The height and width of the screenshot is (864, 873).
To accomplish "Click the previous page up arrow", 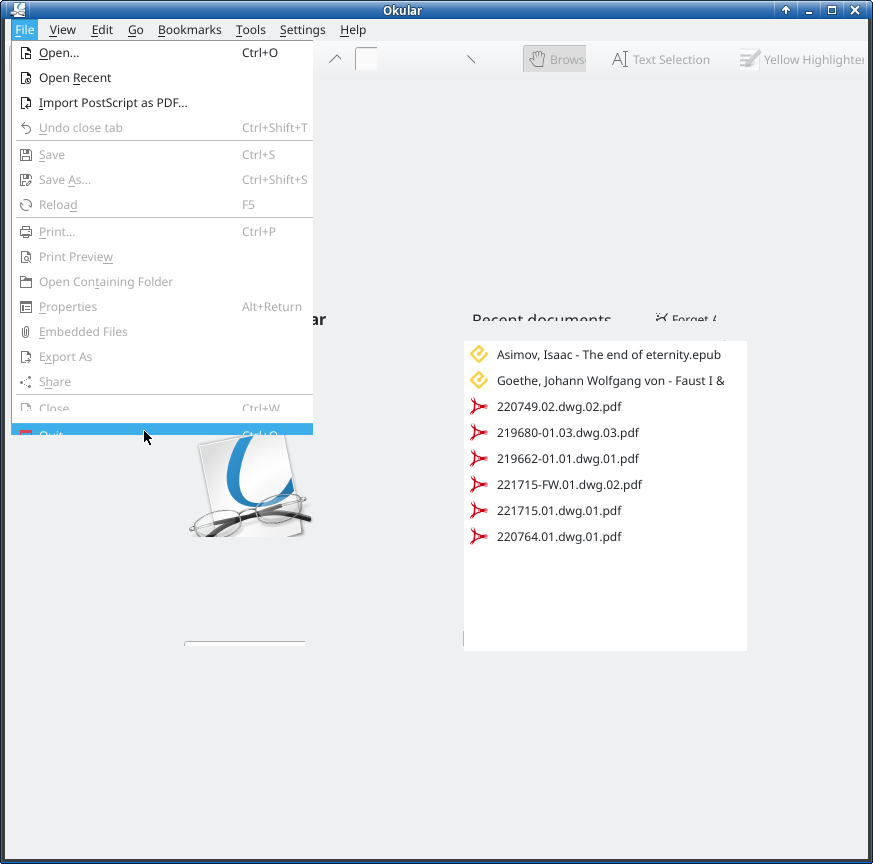I will point(335,59).
